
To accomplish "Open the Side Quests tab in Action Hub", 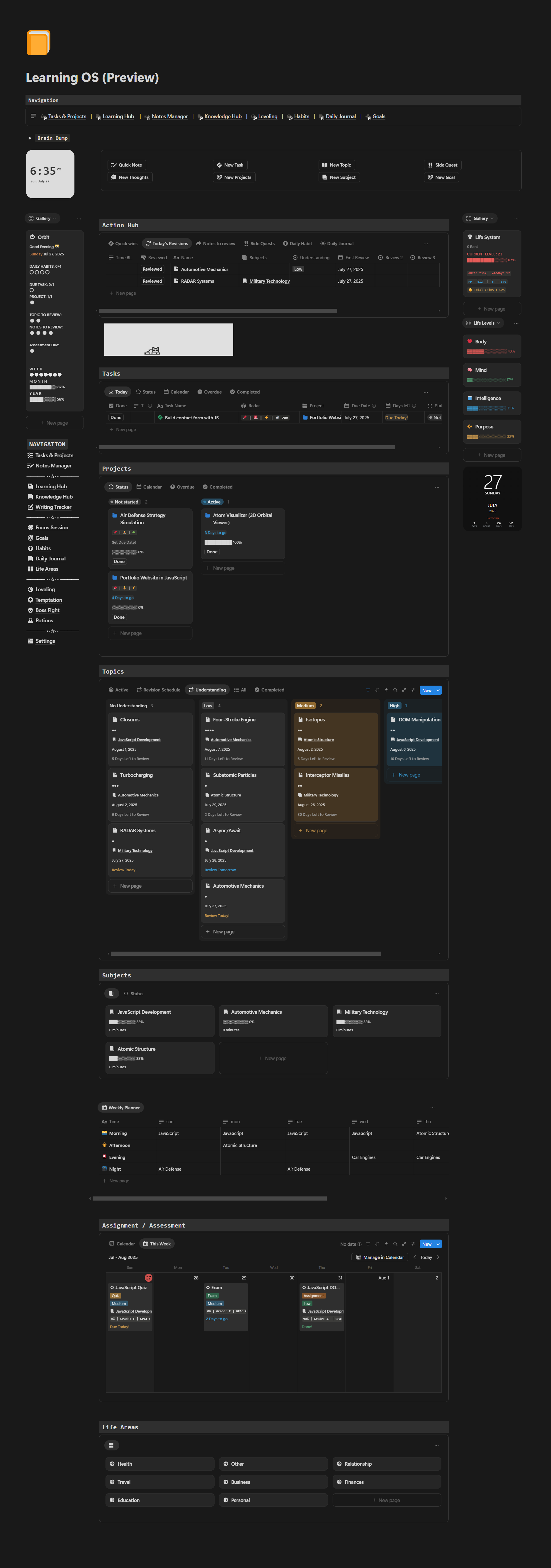I will [259, 243].
